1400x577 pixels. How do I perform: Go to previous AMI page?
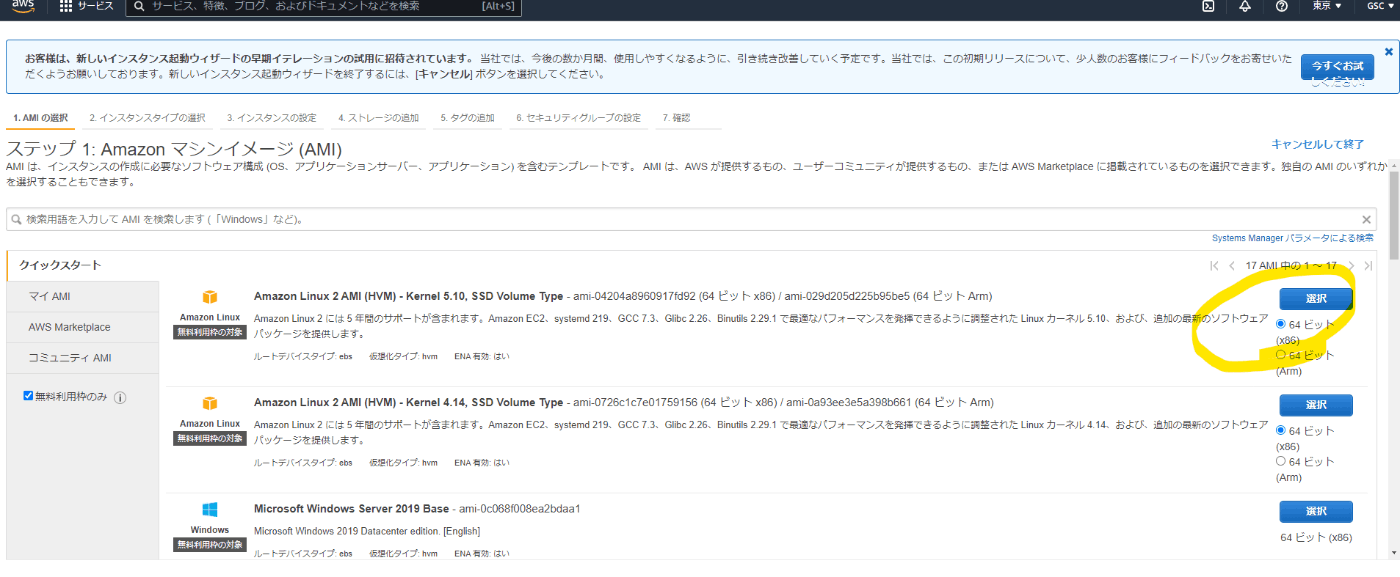click(1231, 266)
